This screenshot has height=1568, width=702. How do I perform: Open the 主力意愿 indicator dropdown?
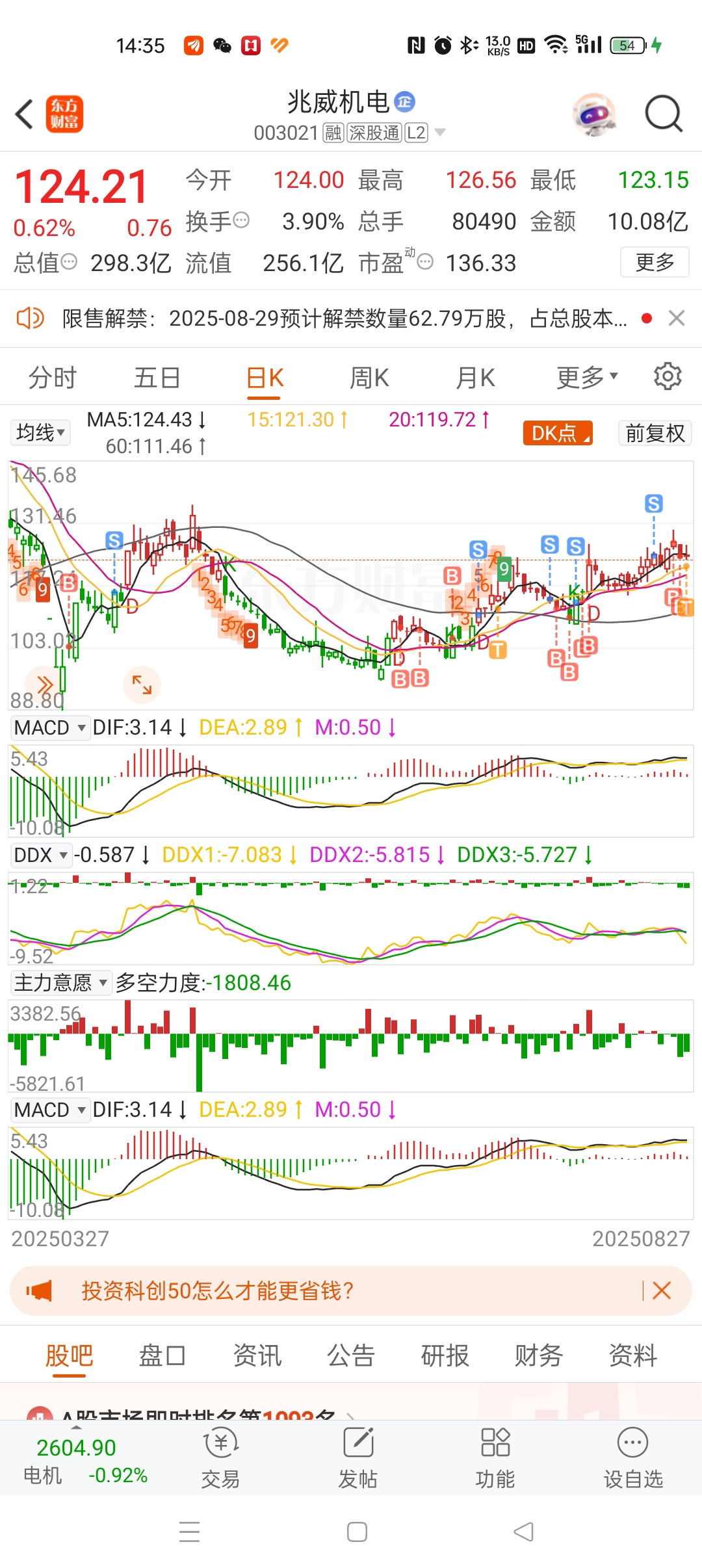[61, 982]
